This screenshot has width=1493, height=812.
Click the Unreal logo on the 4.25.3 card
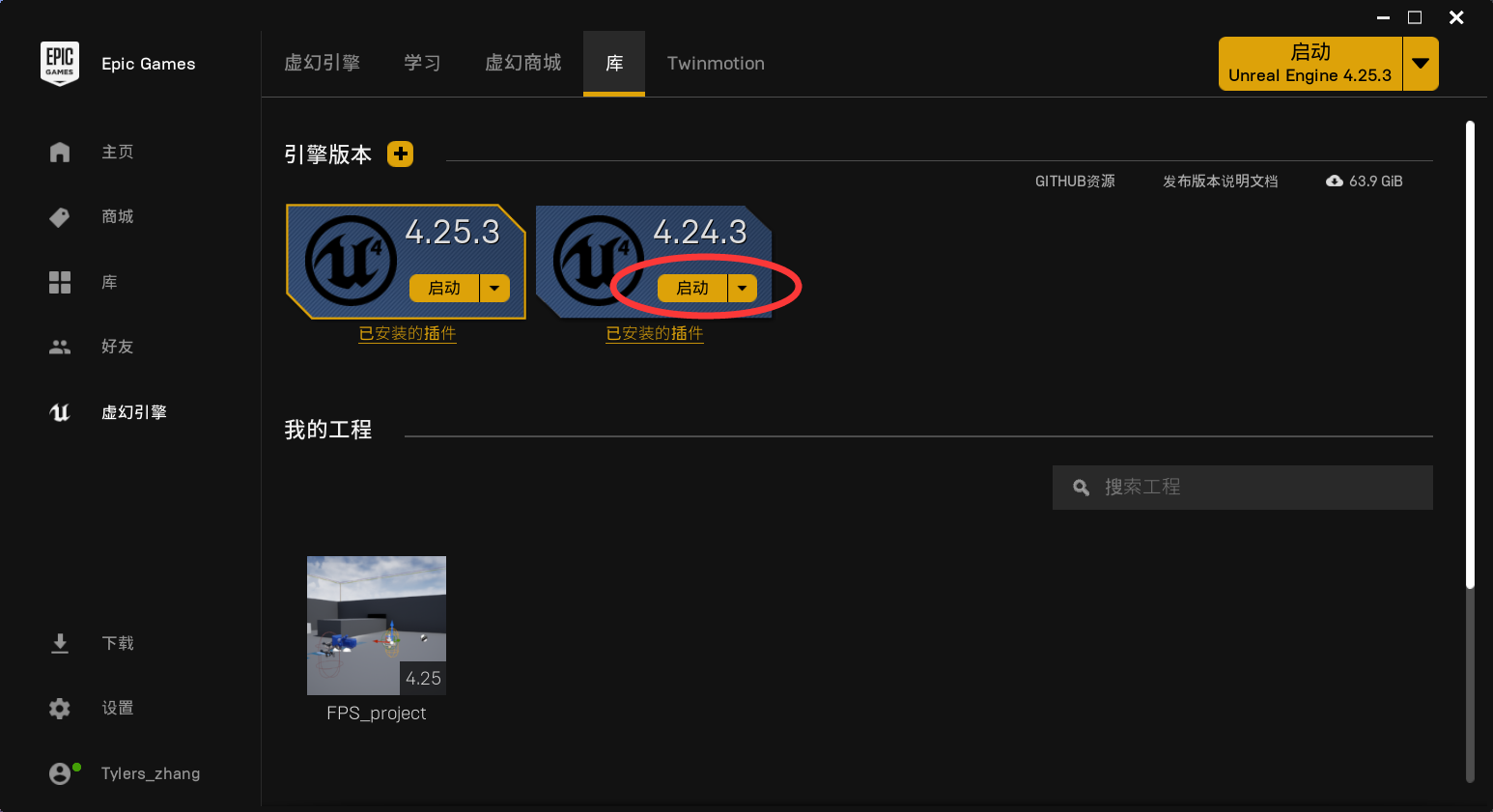coord(351,261)
